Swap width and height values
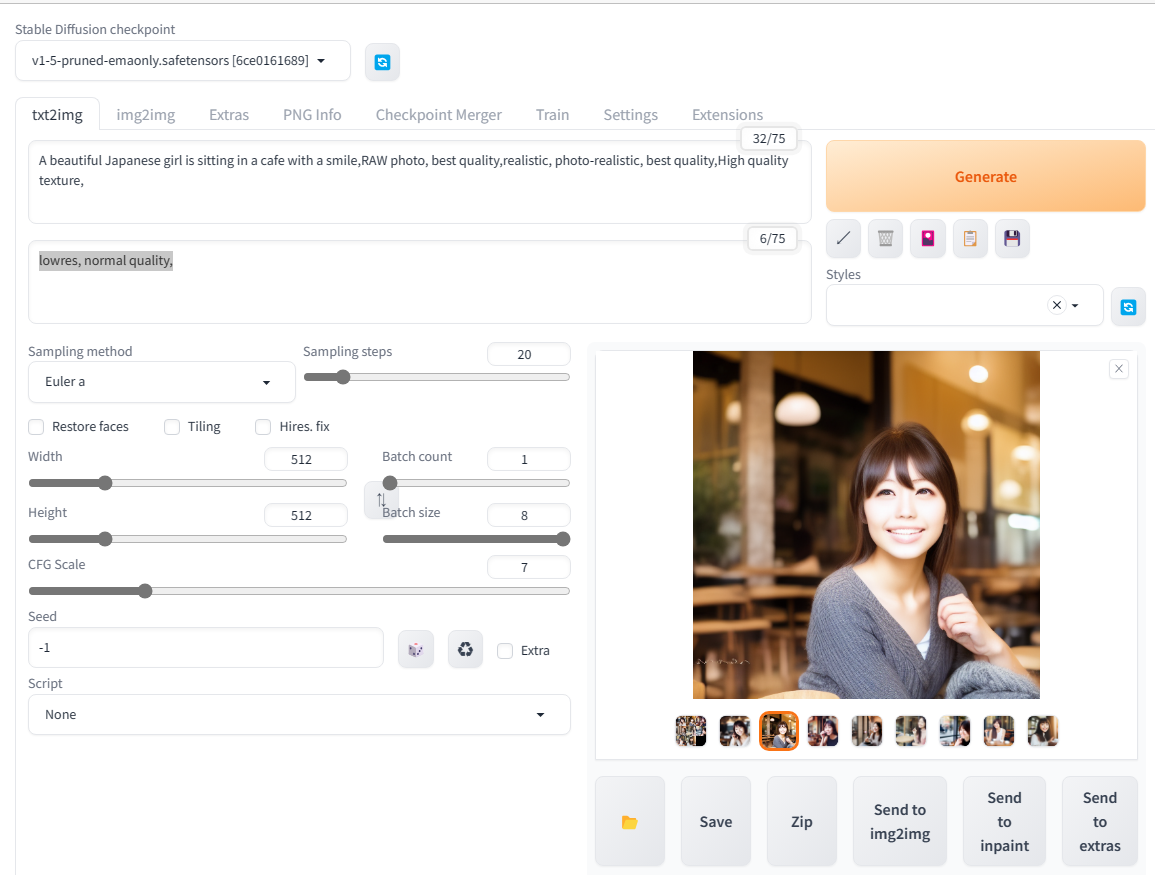This screenshot has width=1155, height=875. [x=381, y=500]
